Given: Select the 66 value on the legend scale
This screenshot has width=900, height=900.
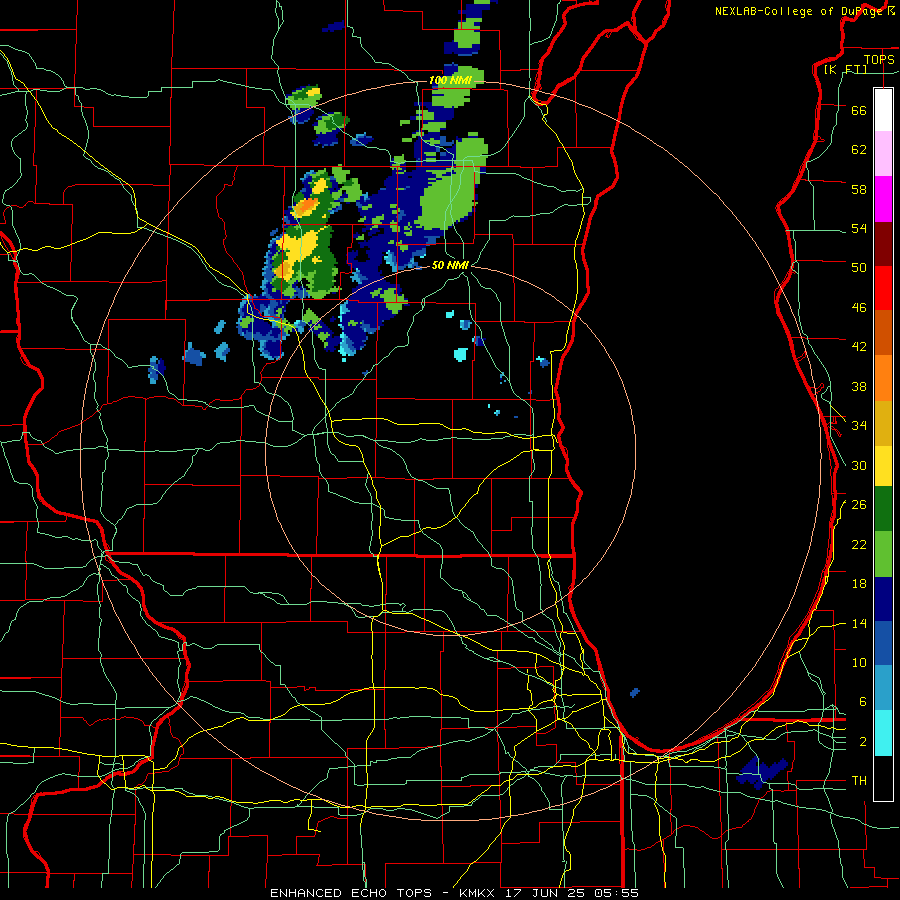Looking at the screenshot, I should [x=859, y=110].
